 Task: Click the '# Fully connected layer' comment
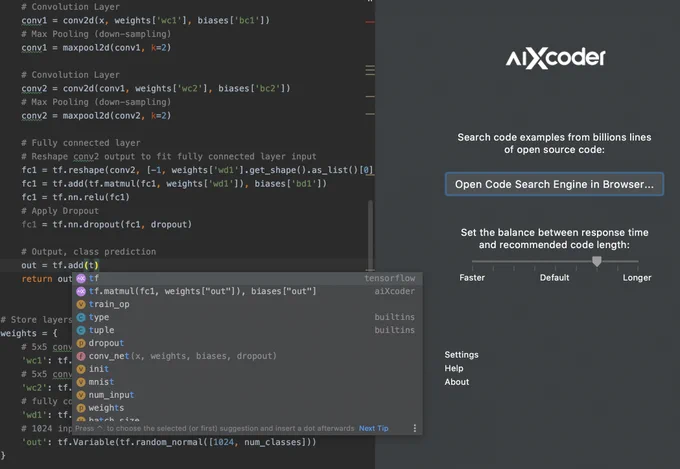tap(81, 143)
